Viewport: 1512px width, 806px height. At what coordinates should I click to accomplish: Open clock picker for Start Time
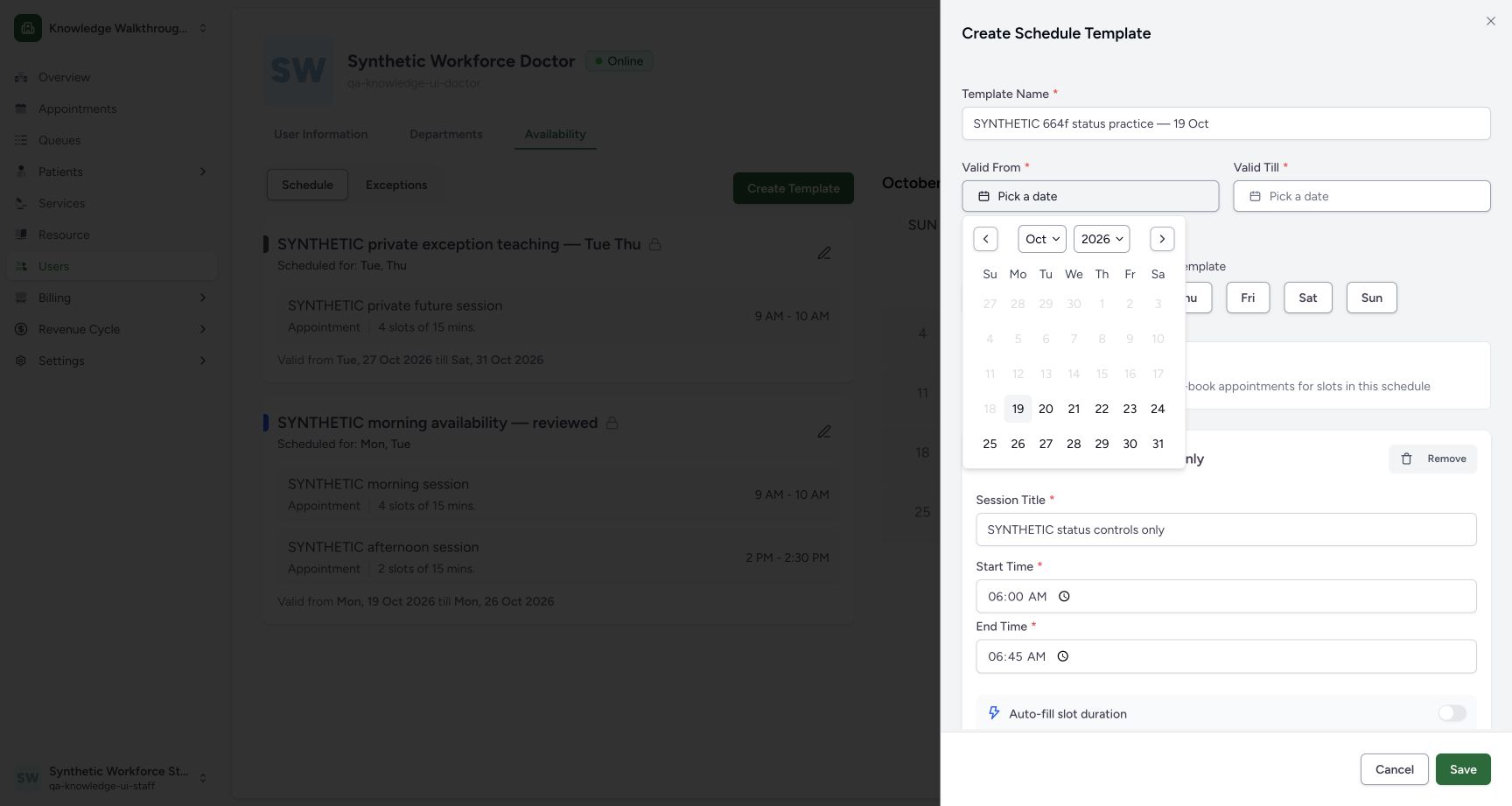pyautogui.click(x=1064, y=597)
